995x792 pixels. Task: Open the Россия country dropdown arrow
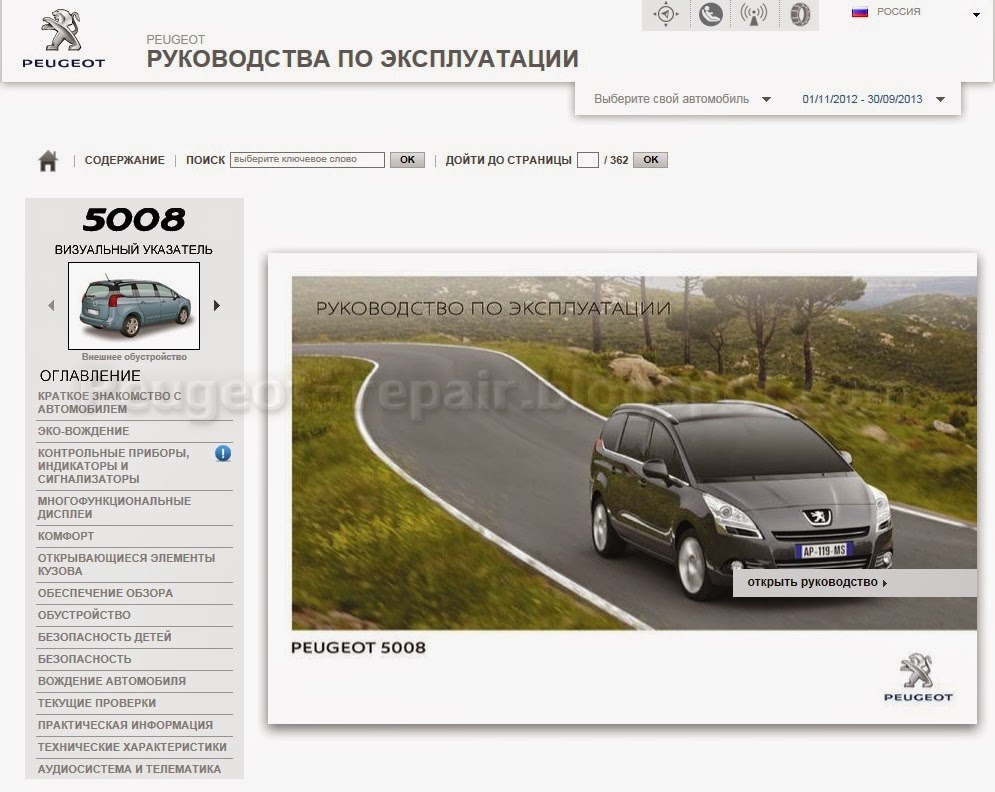977,15
